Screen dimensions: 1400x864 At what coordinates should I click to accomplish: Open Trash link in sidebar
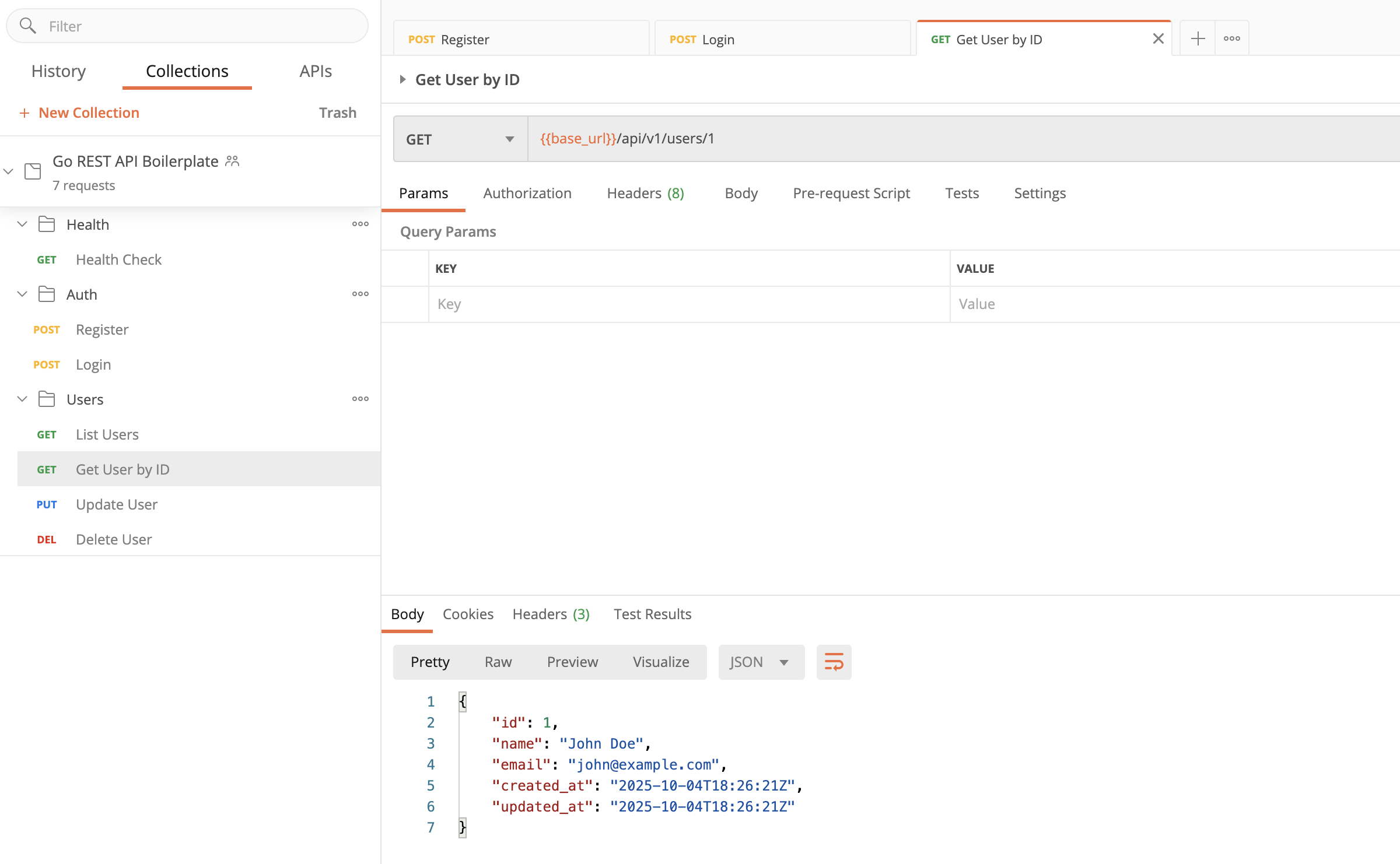(x=337, y=113)
